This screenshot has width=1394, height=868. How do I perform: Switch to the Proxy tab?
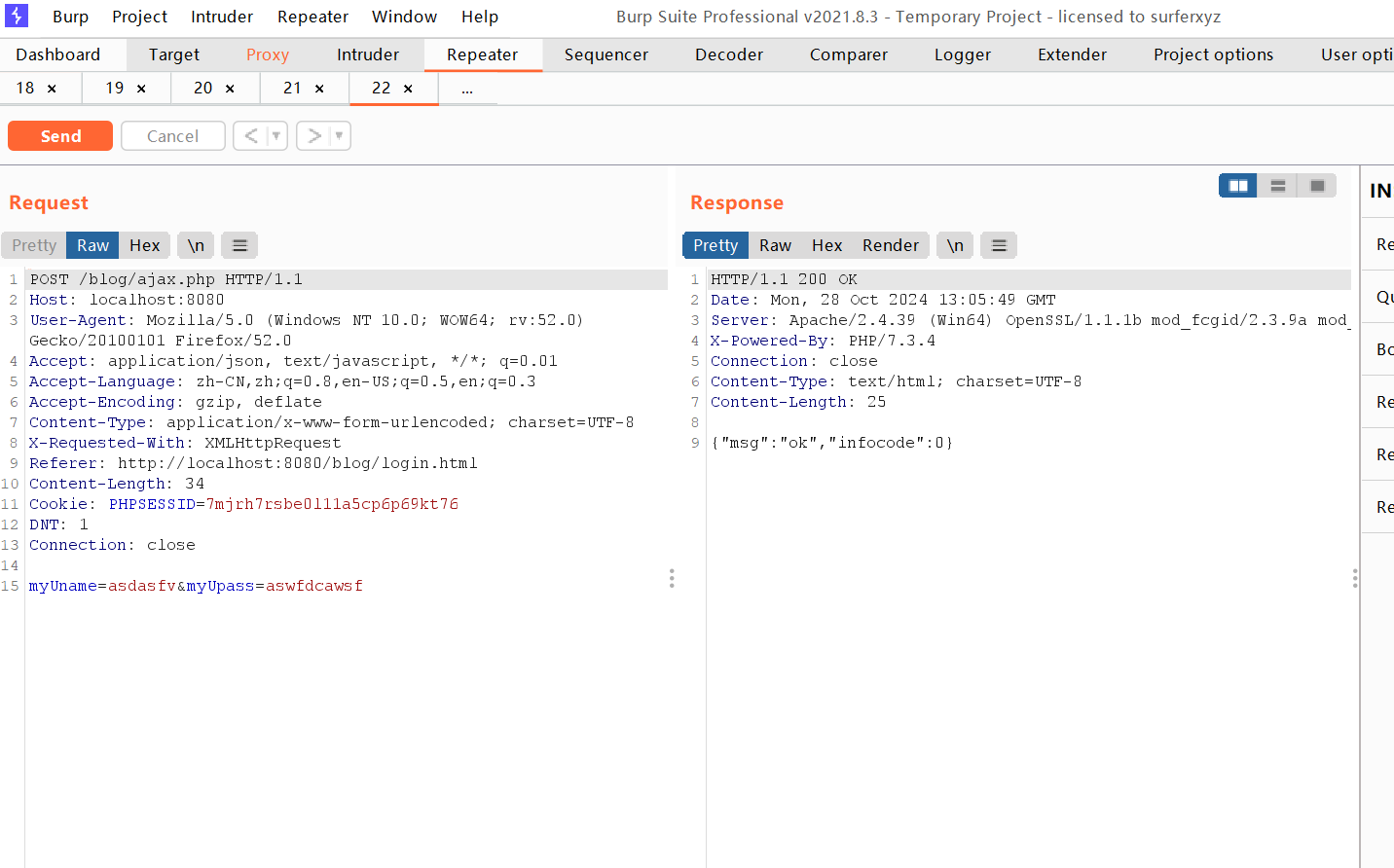coord(268,54)
